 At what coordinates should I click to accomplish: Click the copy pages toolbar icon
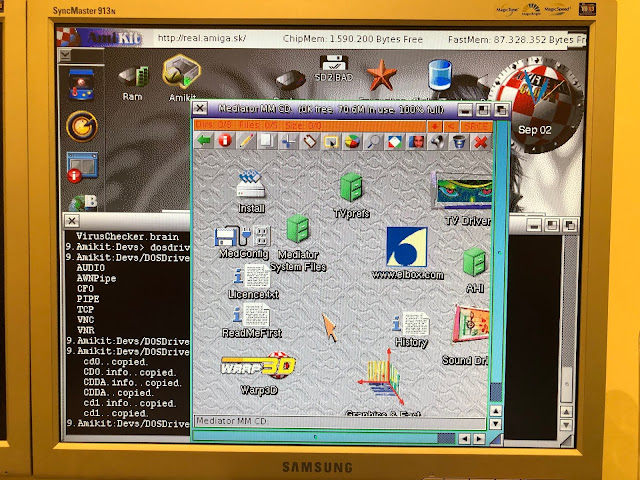click(267, 141)
